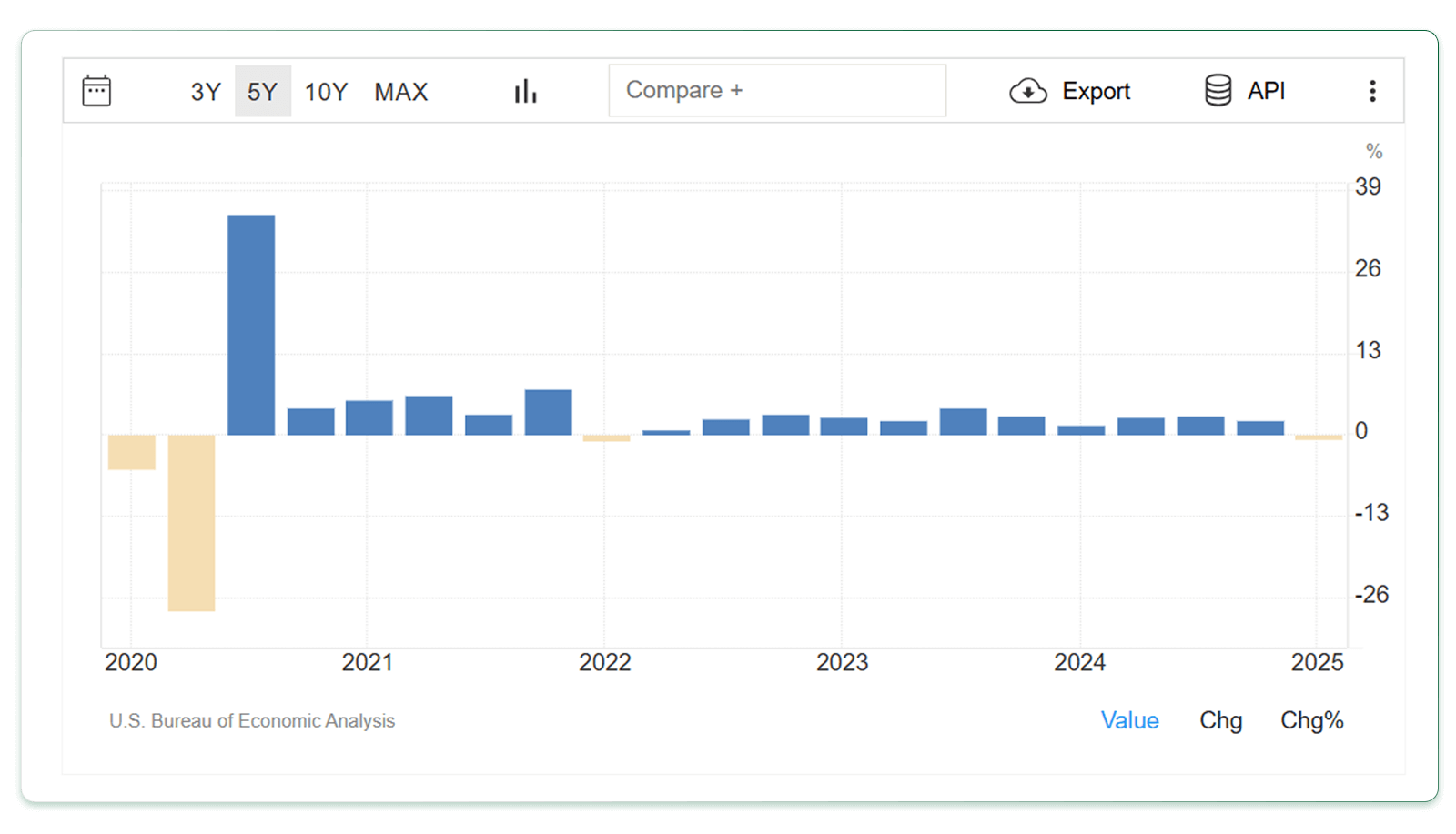This screenshot has height=834, width=1456.
Task: Click the API text label
Action: point(1266,91)
